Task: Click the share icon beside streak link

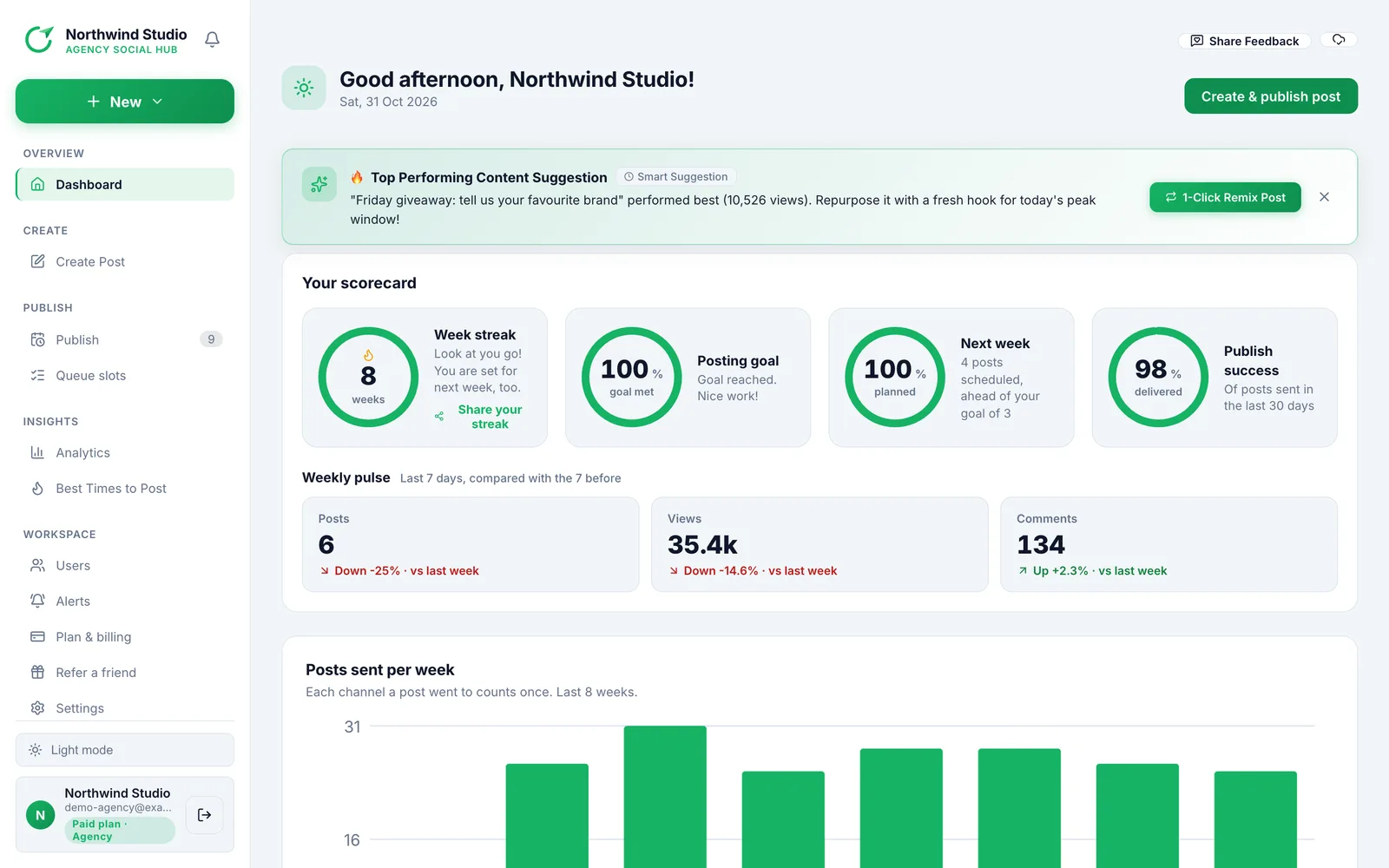Action: pyautogui.click(x=439, y=416)
